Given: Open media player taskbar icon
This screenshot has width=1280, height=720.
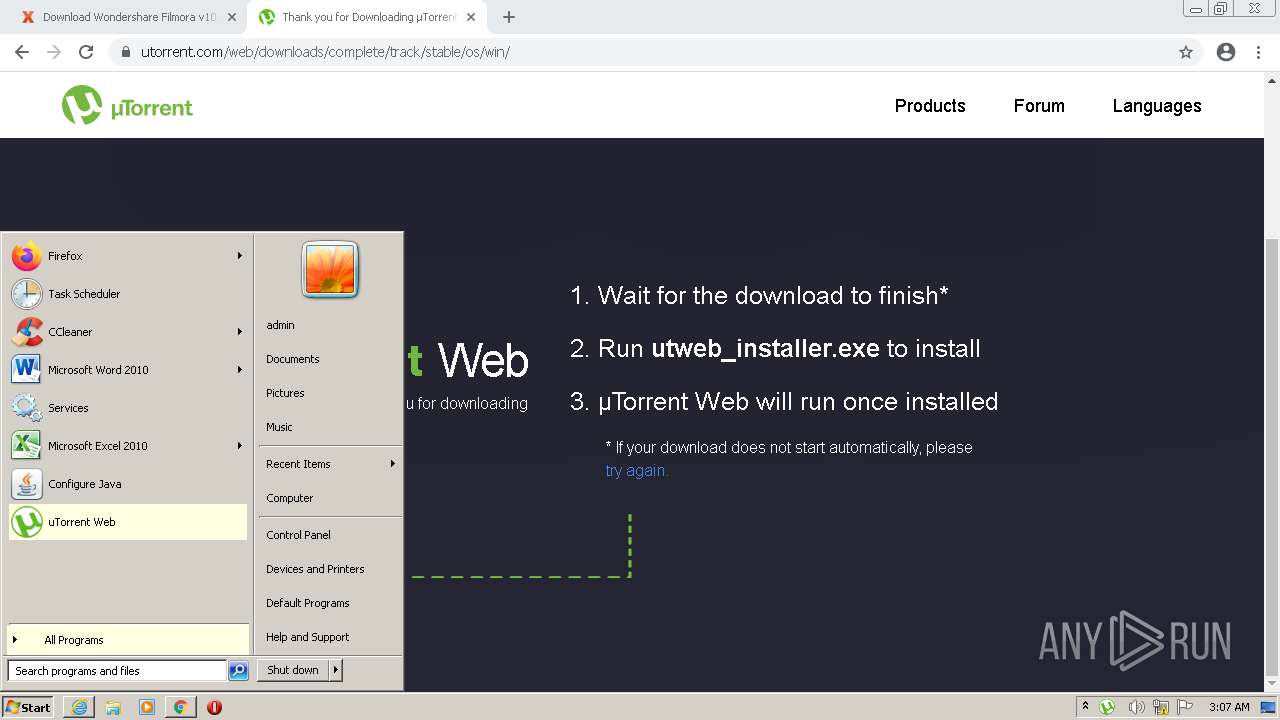Looking at the screenshot, I should [x=147, y=707].
